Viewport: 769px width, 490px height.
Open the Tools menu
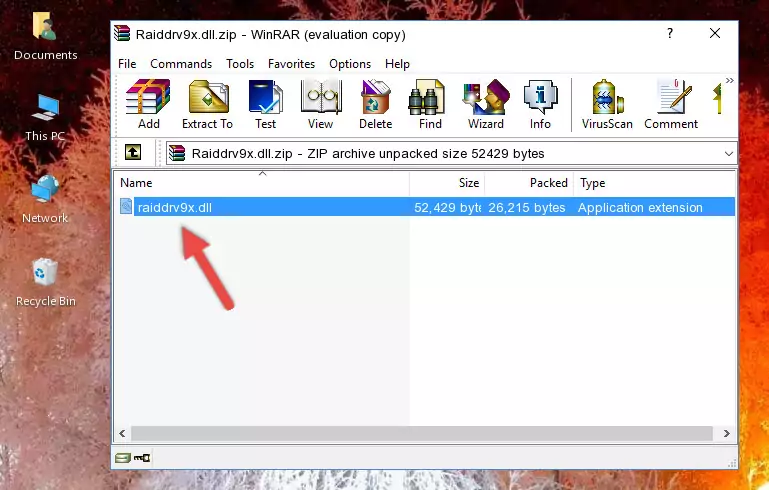[240, 64]
